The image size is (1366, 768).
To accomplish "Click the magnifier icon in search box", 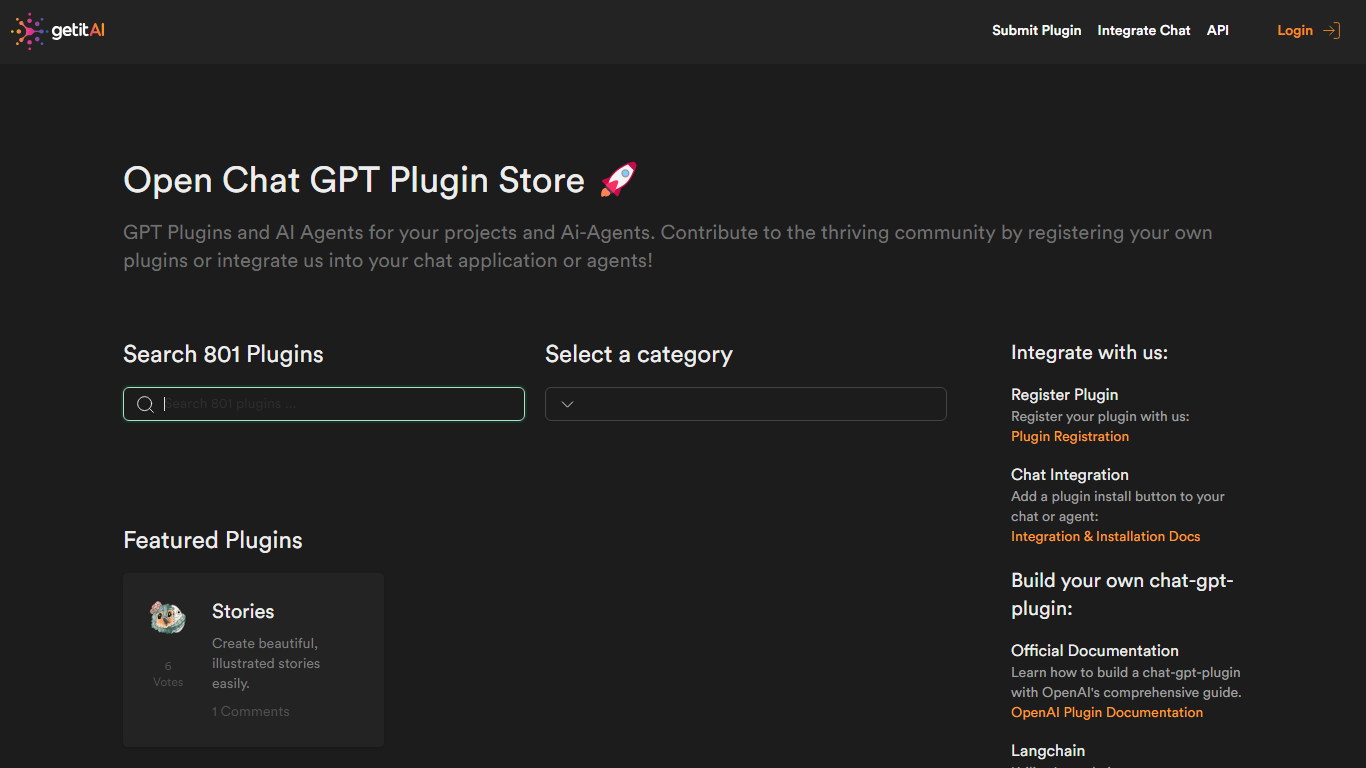I will [x=145, y=404].
